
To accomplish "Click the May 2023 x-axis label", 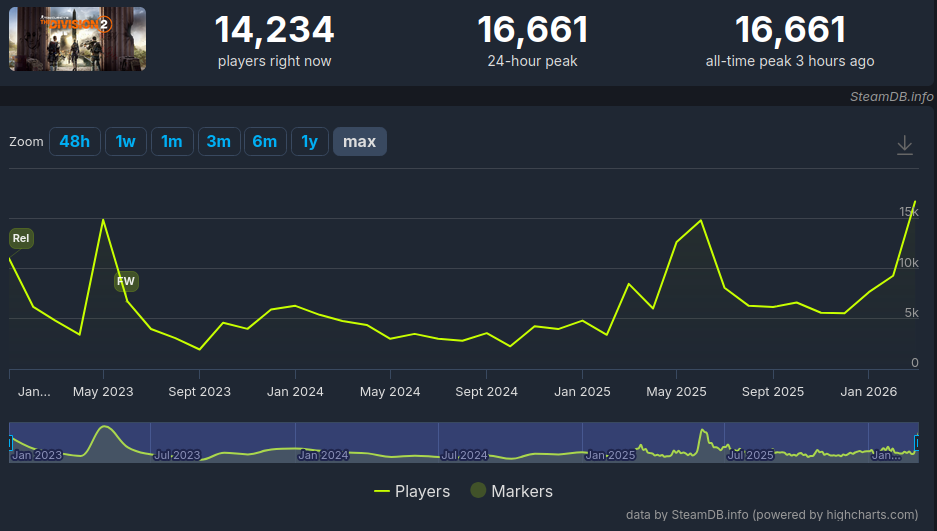I will click(103, 392).
